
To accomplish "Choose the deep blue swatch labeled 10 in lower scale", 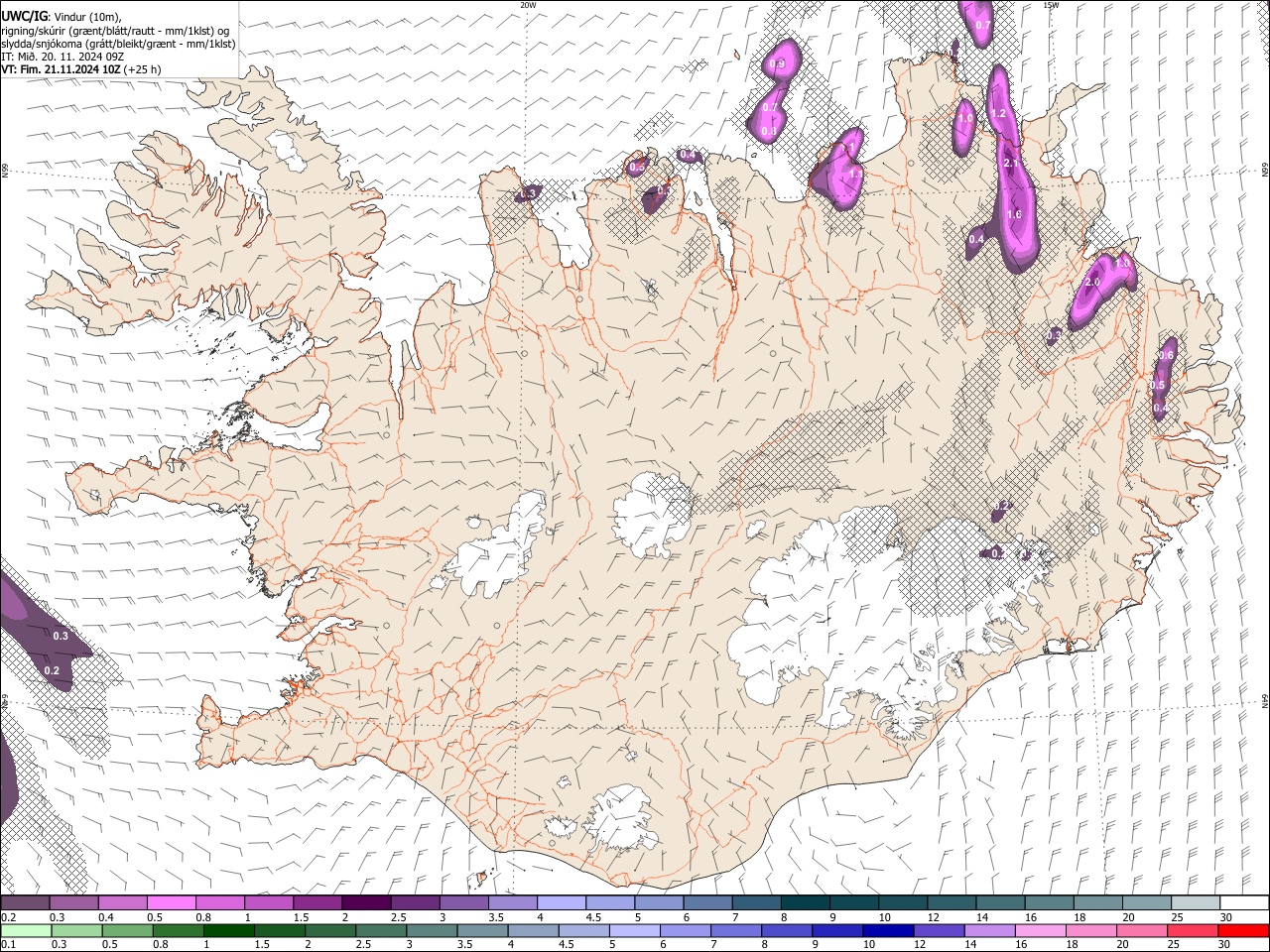I will (x=888, y=931).
